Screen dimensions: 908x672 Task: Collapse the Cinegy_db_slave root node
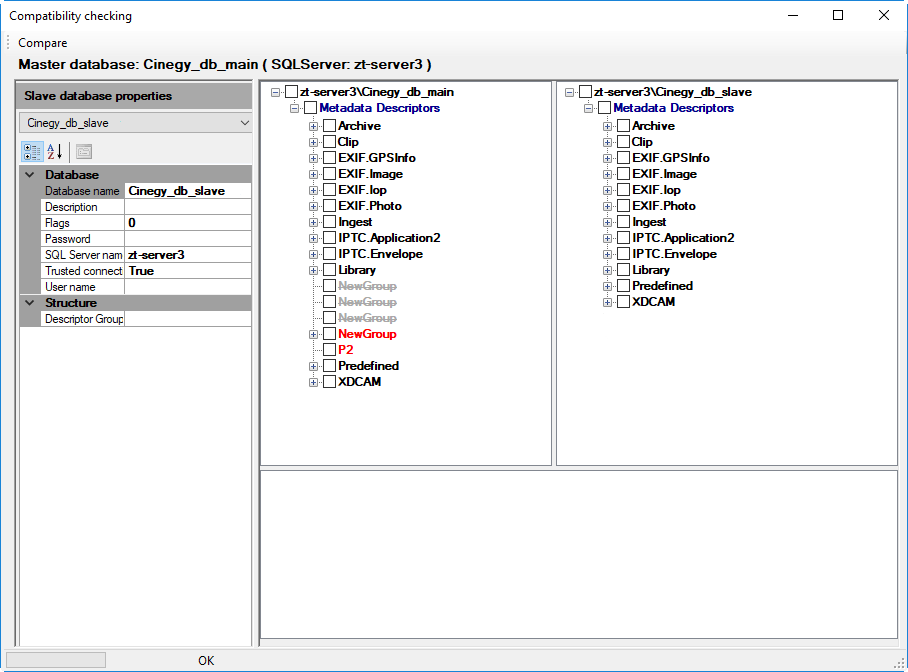570,92
